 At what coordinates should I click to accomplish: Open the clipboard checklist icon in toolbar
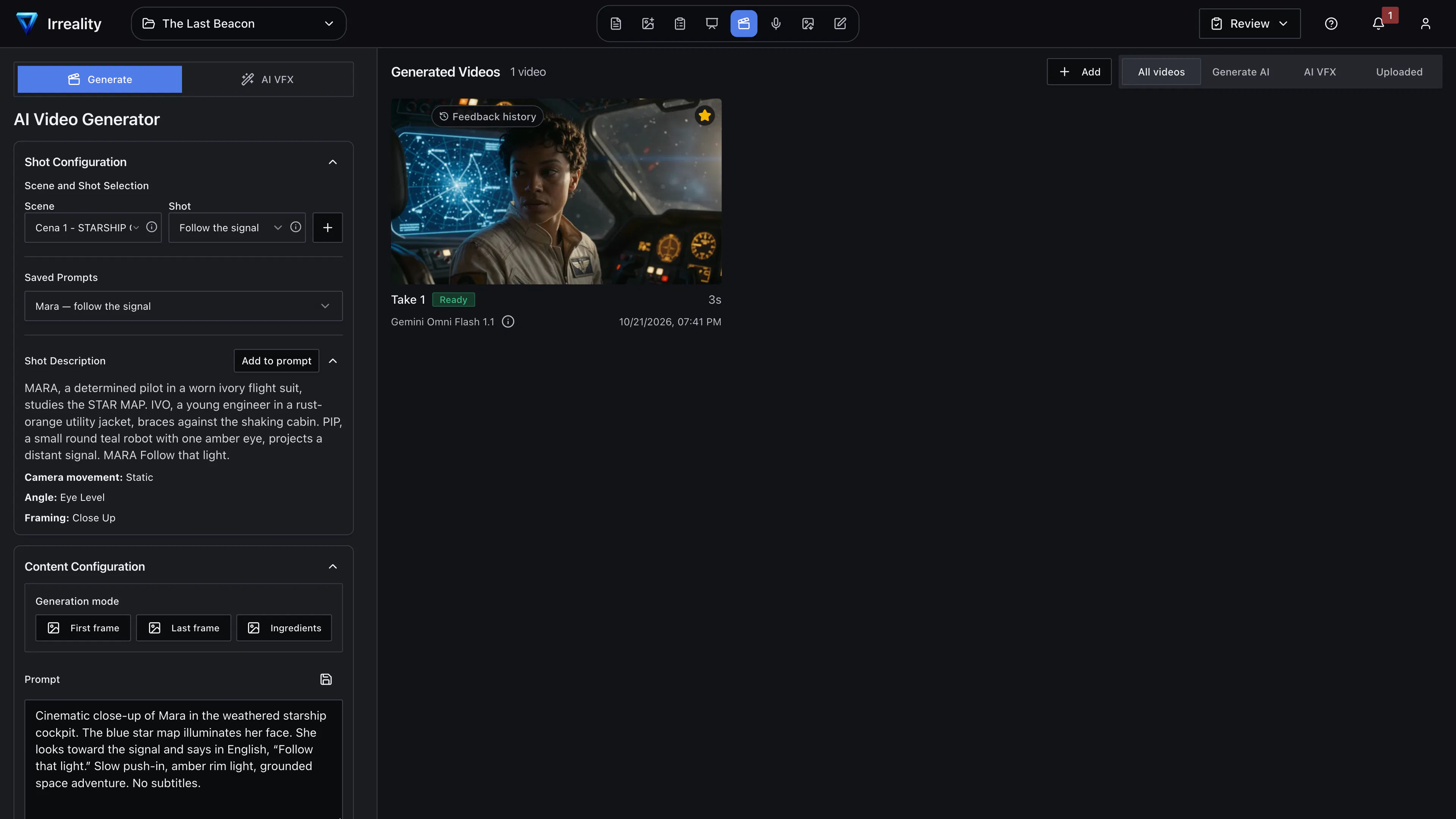point(680,24)
